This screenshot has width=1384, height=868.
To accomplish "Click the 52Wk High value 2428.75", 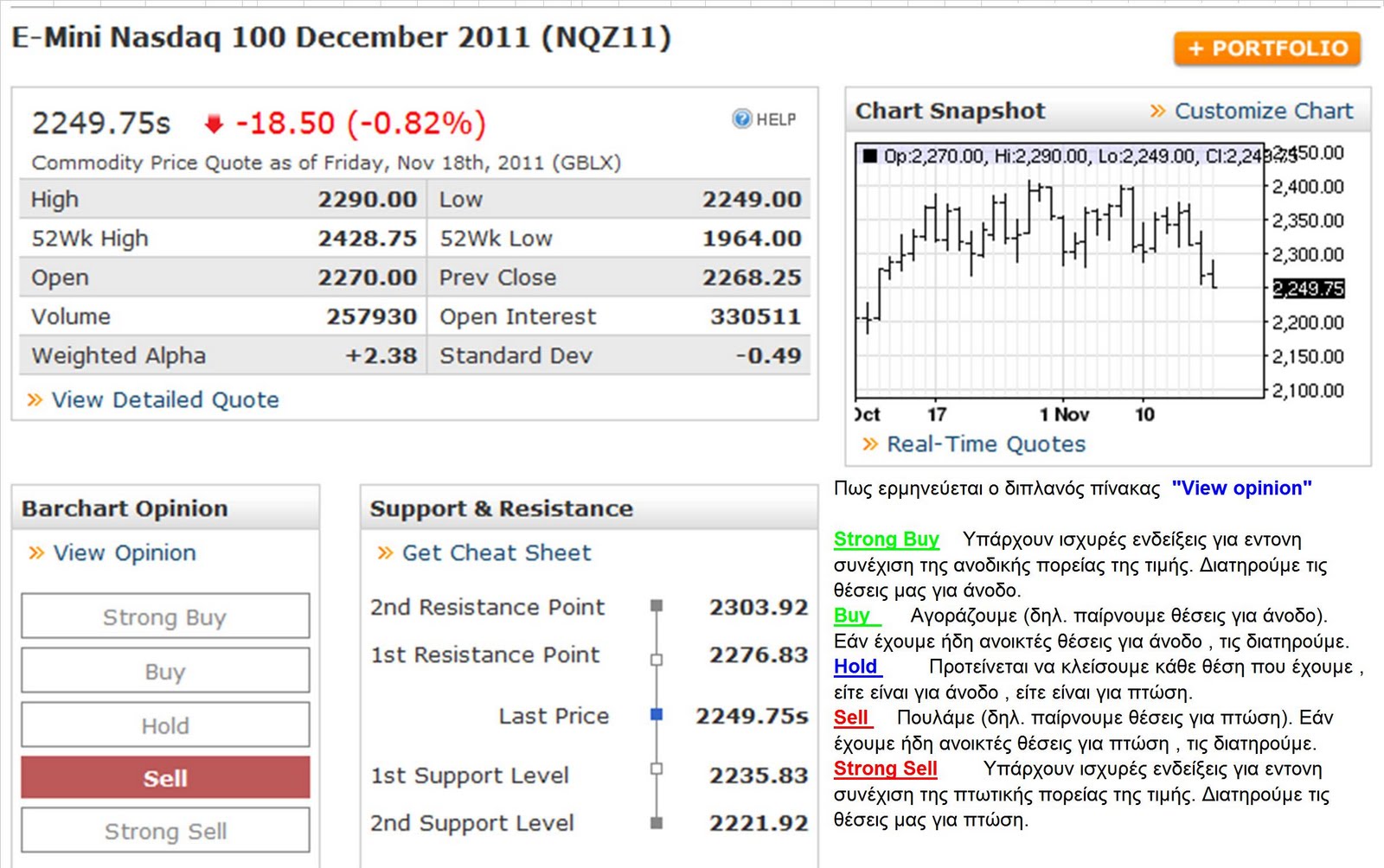I will (368, 239).
